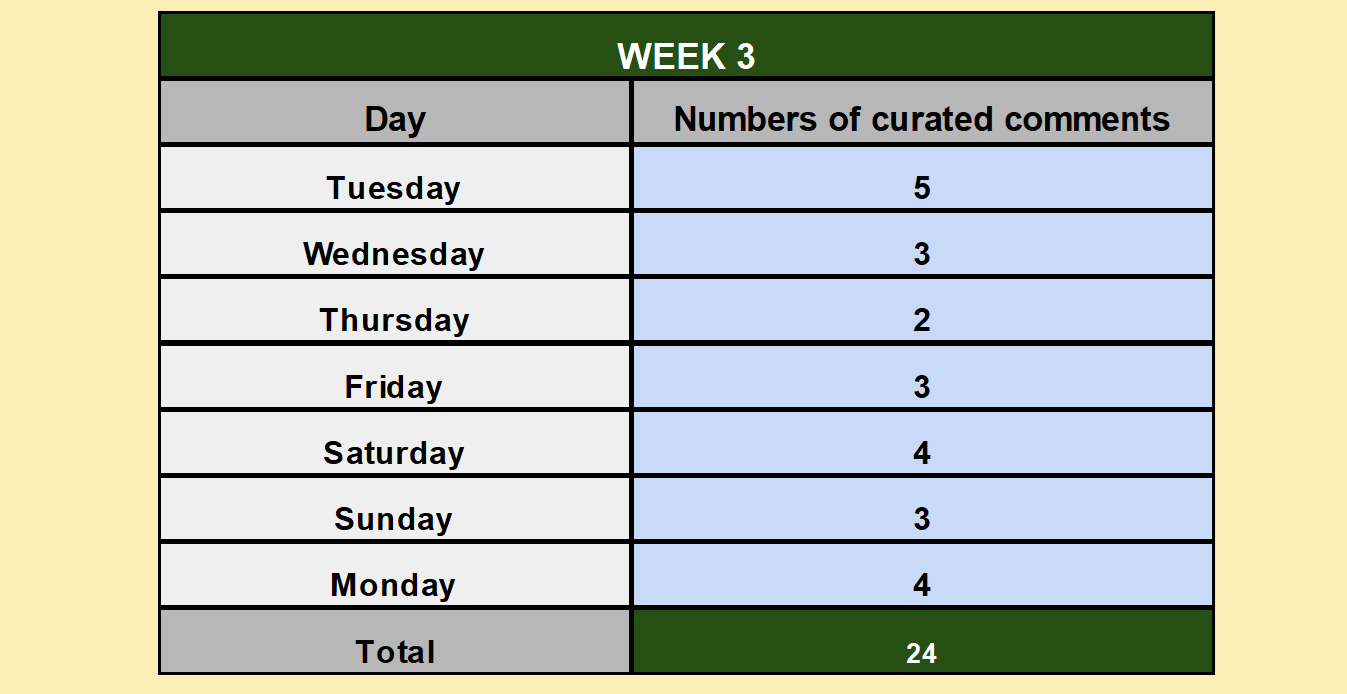Click Sunday's comment count of 3
Screen dimensions: 1347x694
(x=922, y=509)
